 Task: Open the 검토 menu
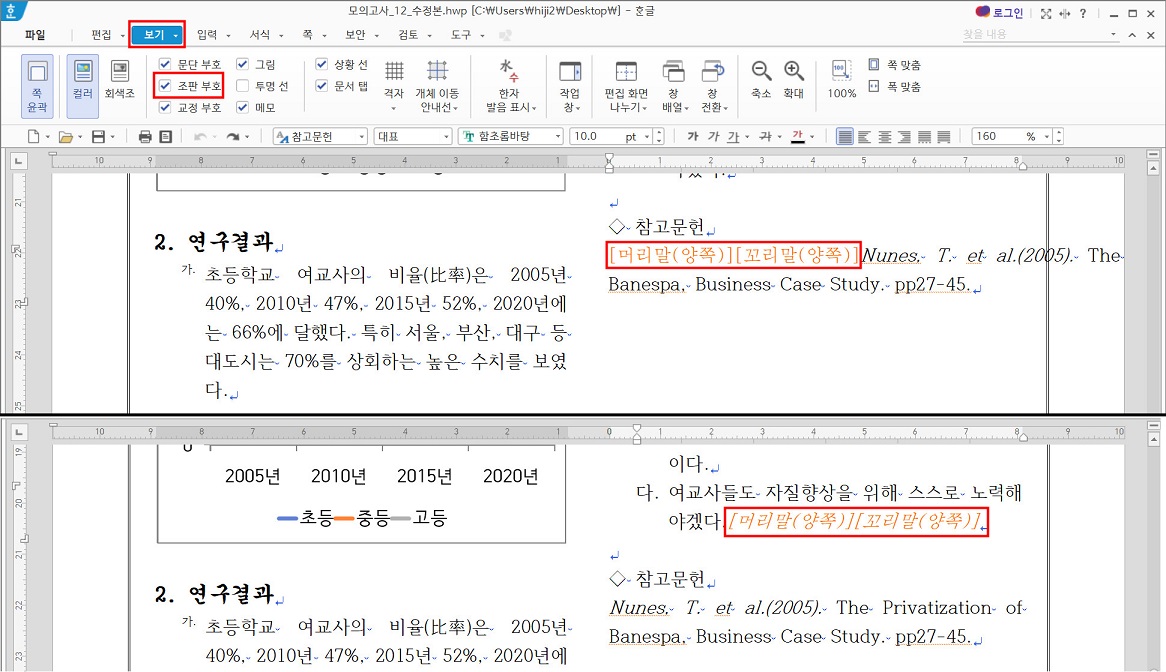point(408,35)
